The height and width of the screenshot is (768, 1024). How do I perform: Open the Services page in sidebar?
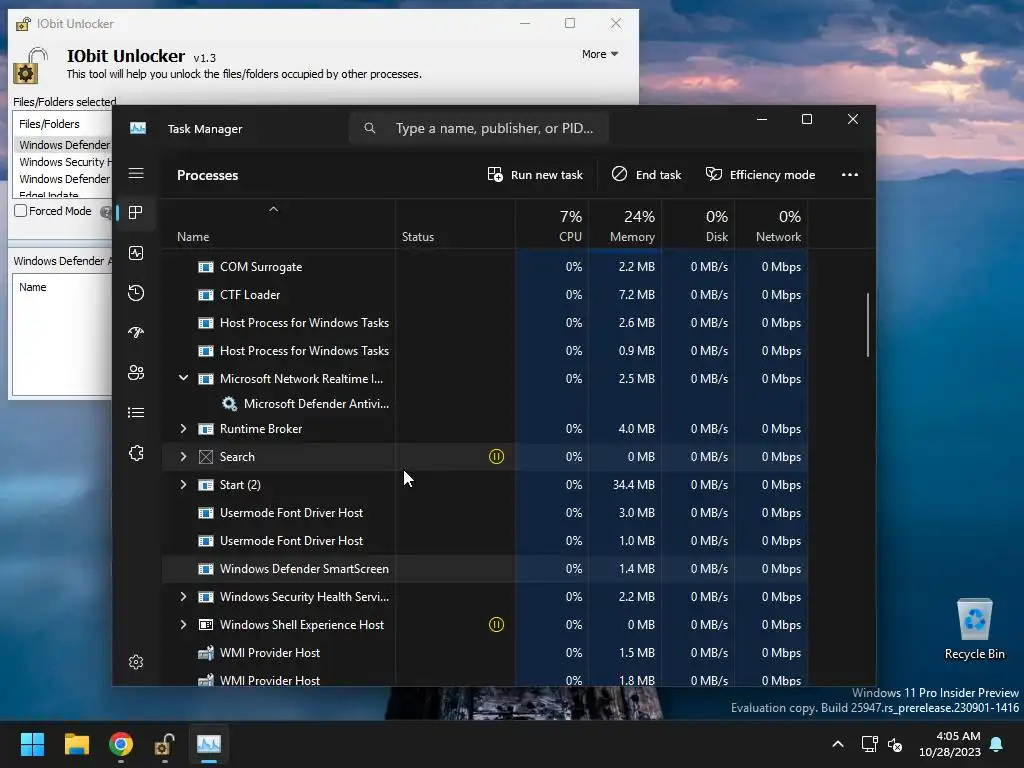(x=136, y=453)
